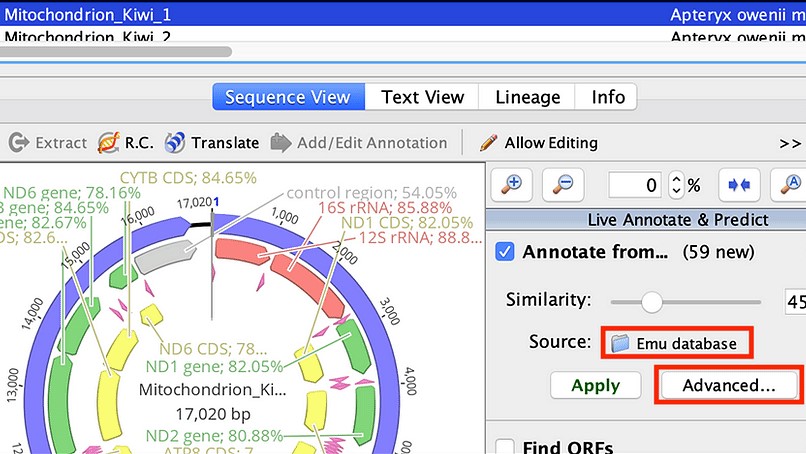Open the Lineage tab

click(x=528, y=97)
